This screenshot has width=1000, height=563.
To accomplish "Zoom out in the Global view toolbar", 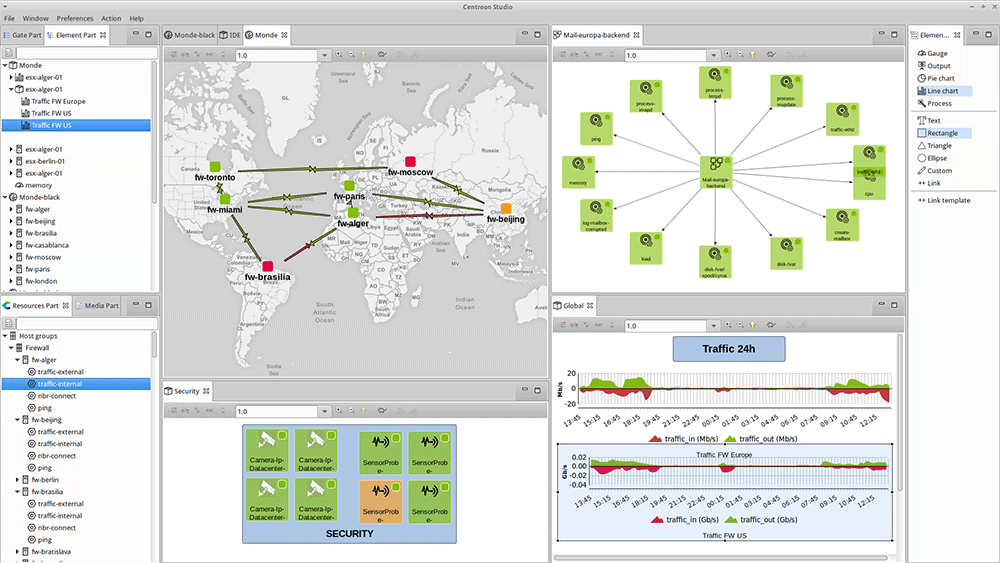I will pos(740,325).
